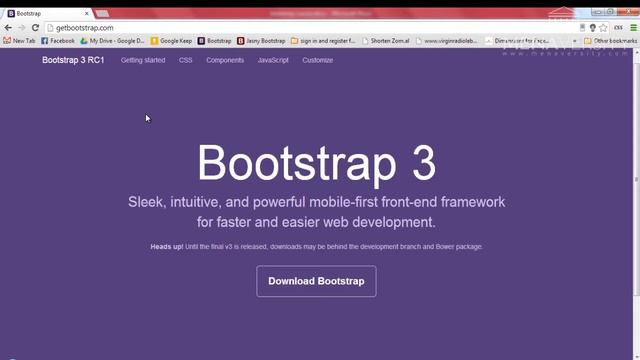Open the Shorten Zoom.al bookmark
This screenshot has width=640, height=360.
(386, 41)
